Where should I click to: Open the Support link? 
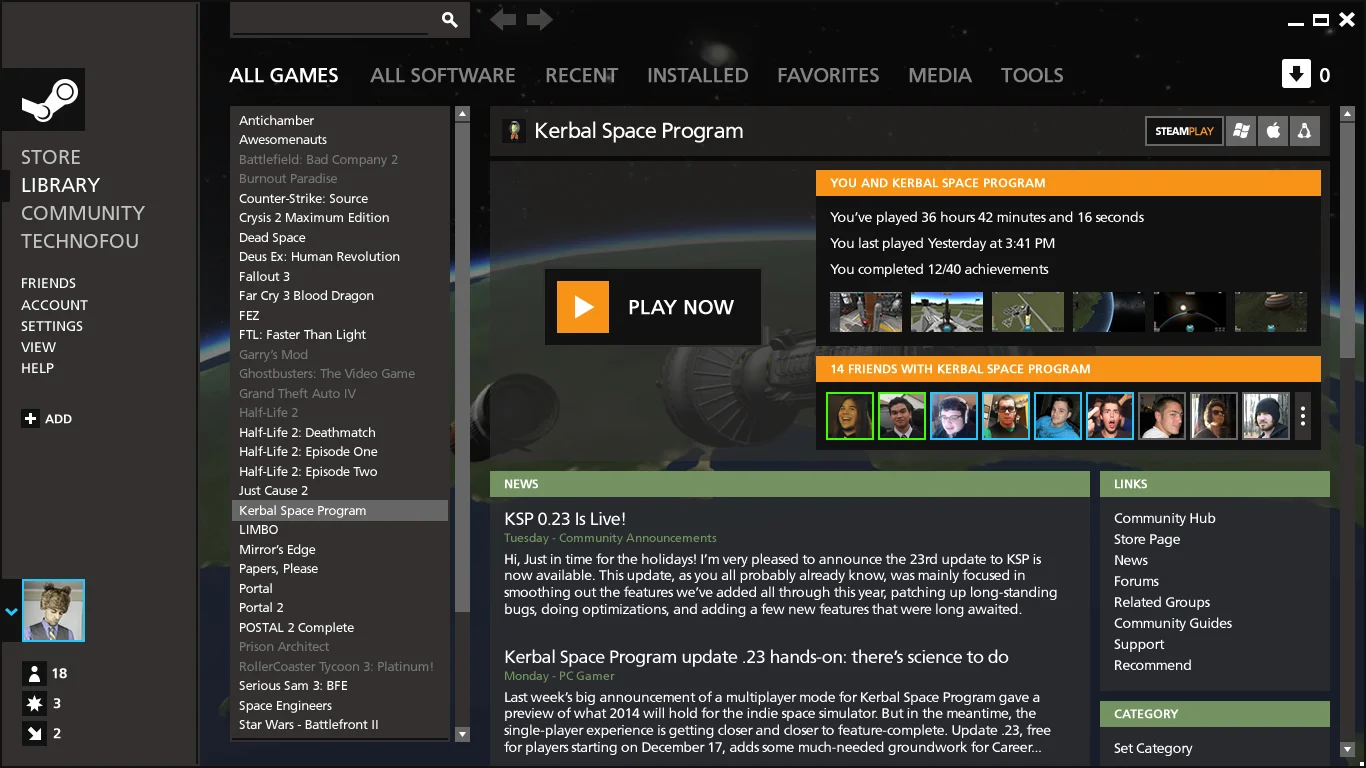(1139, 644)
